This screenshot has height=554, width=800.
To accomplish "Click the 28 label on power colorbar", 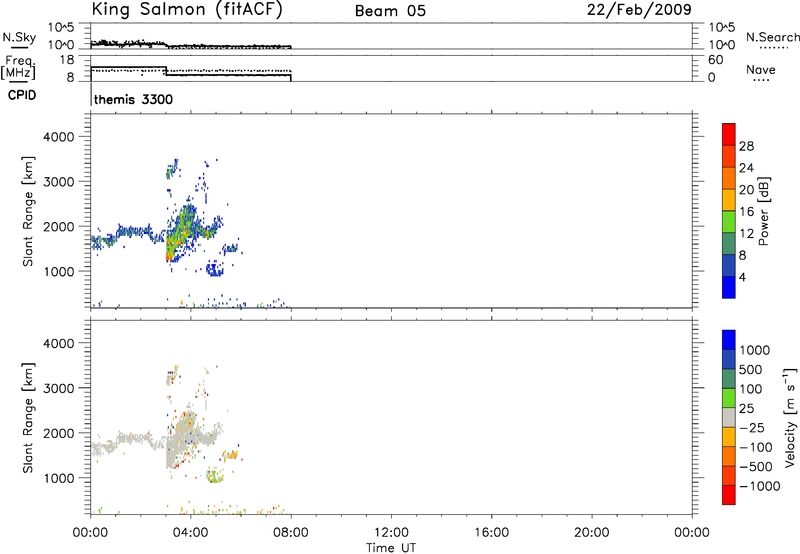I will tap(746, 146).
